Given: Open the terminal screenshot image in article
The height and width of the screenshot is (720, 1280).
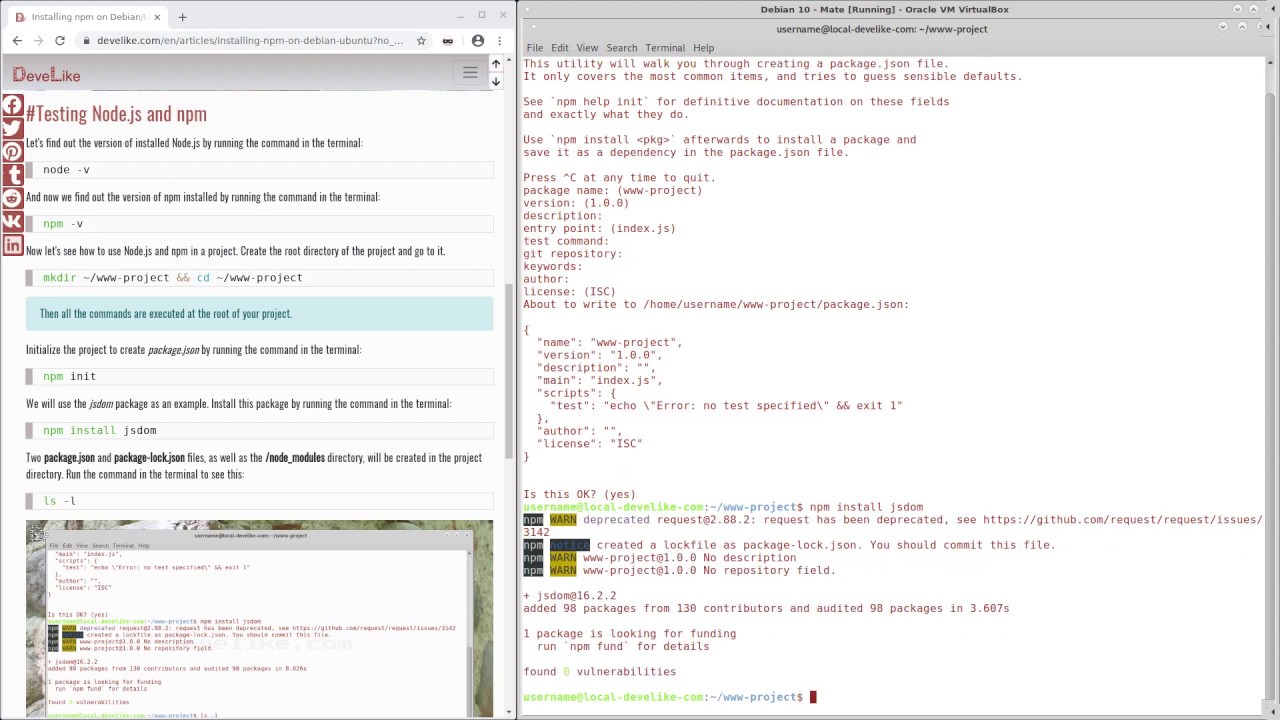Looking at the screenshot, I should tap(259, 618).
